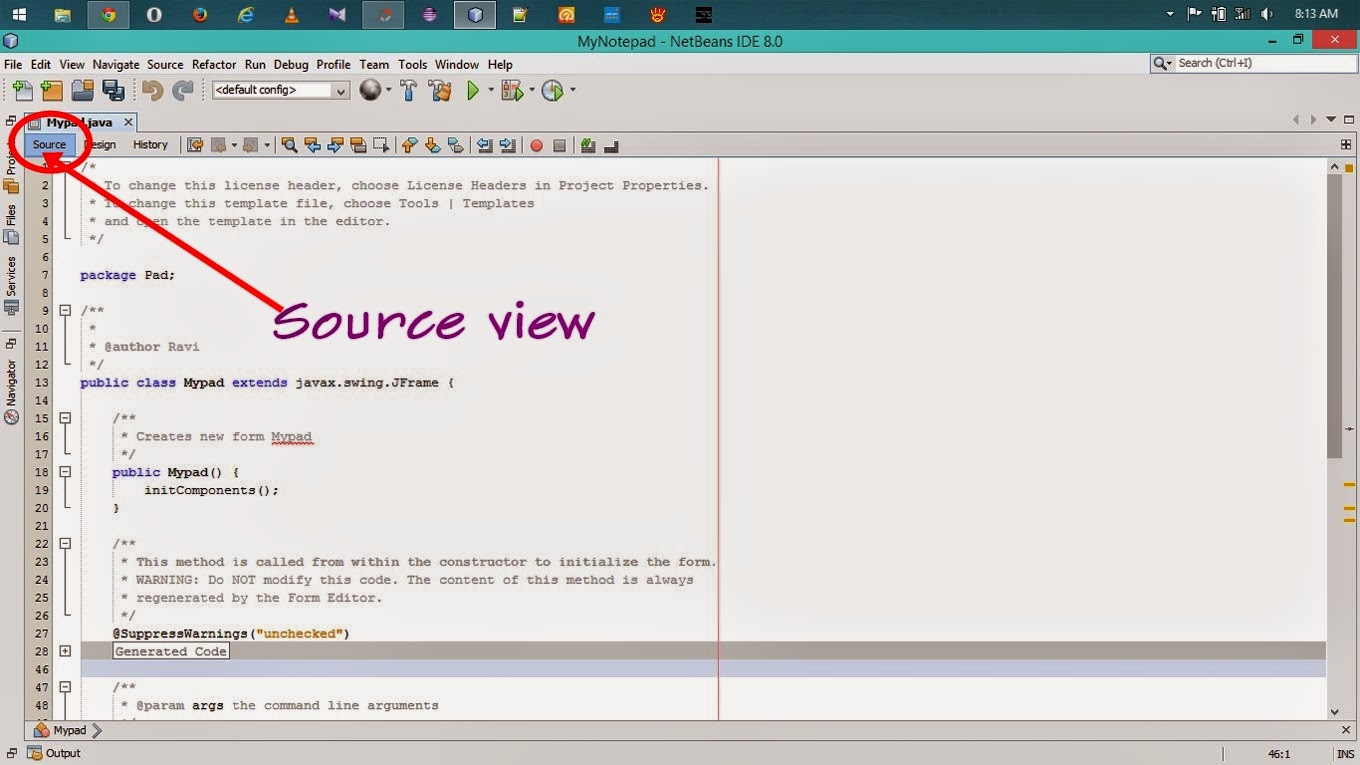
Task: Click the Undo arrow in toolbar
Action: click(x=152, y=90)
